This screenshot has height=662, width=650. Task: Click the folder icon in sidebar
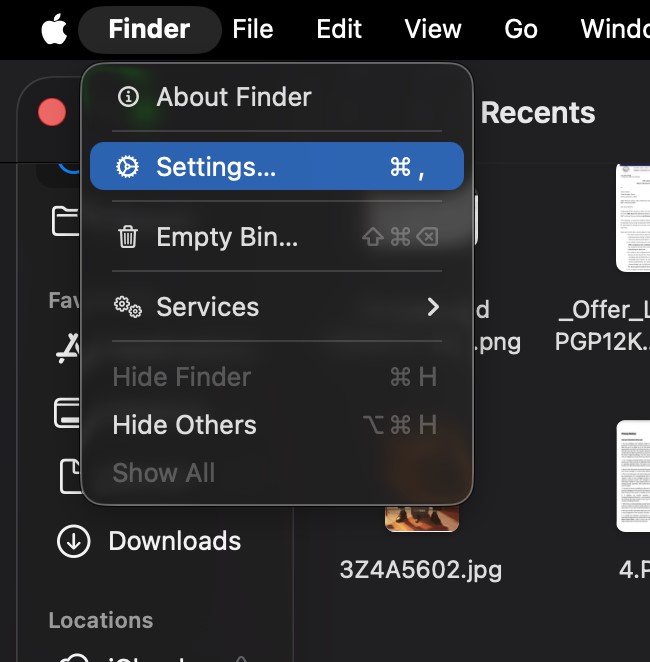(x=65, y=221)
